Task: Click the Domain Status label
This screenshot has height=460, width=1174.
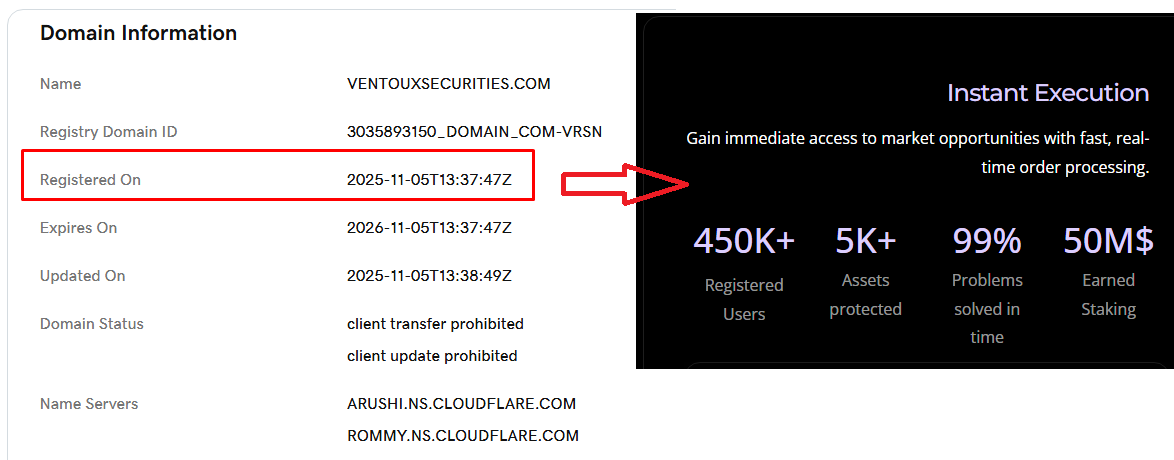Action: click(91, 324)
